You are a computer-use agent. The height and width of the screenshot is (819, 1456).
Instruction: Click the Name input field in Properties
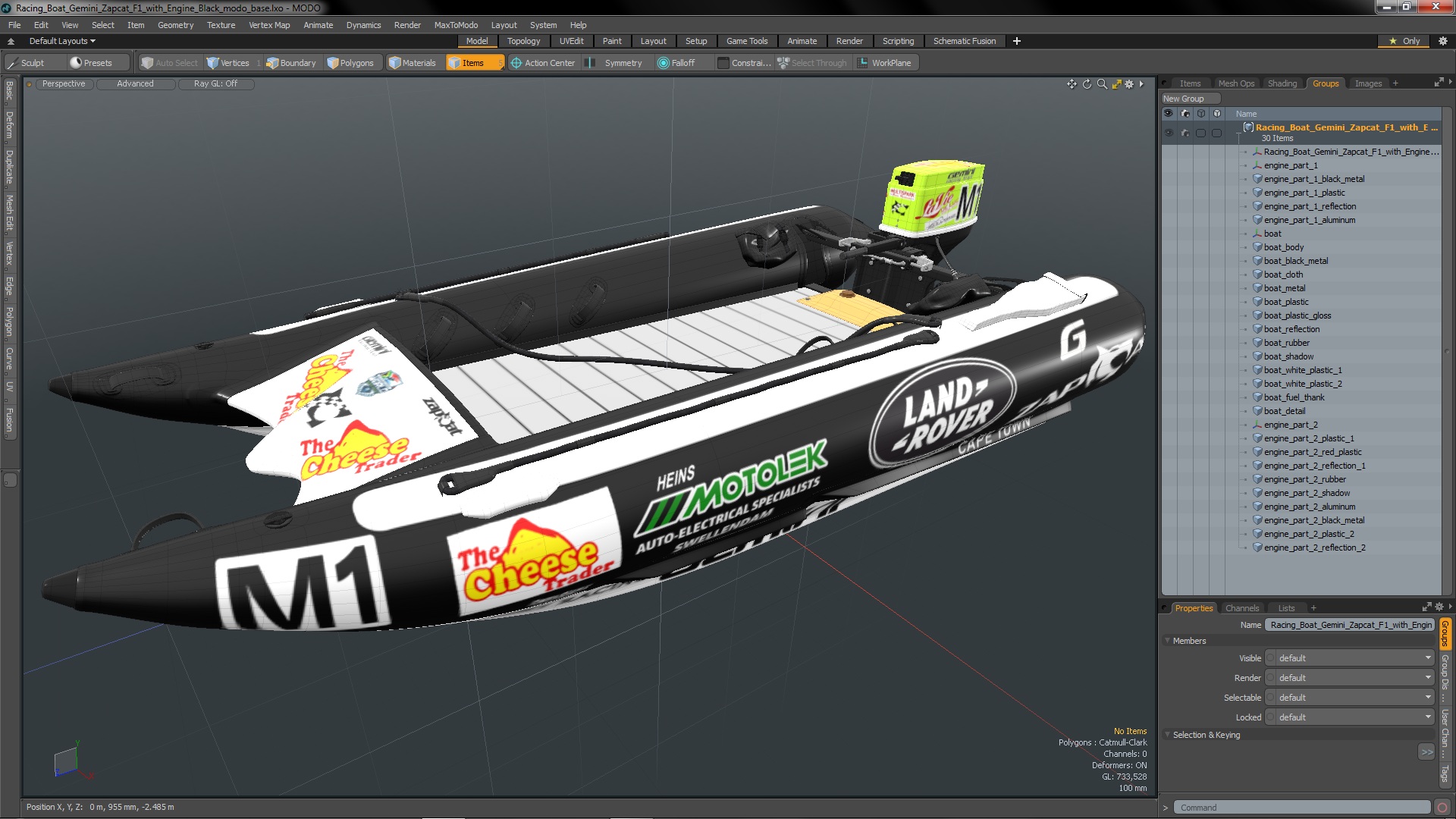click(1350, 625)
